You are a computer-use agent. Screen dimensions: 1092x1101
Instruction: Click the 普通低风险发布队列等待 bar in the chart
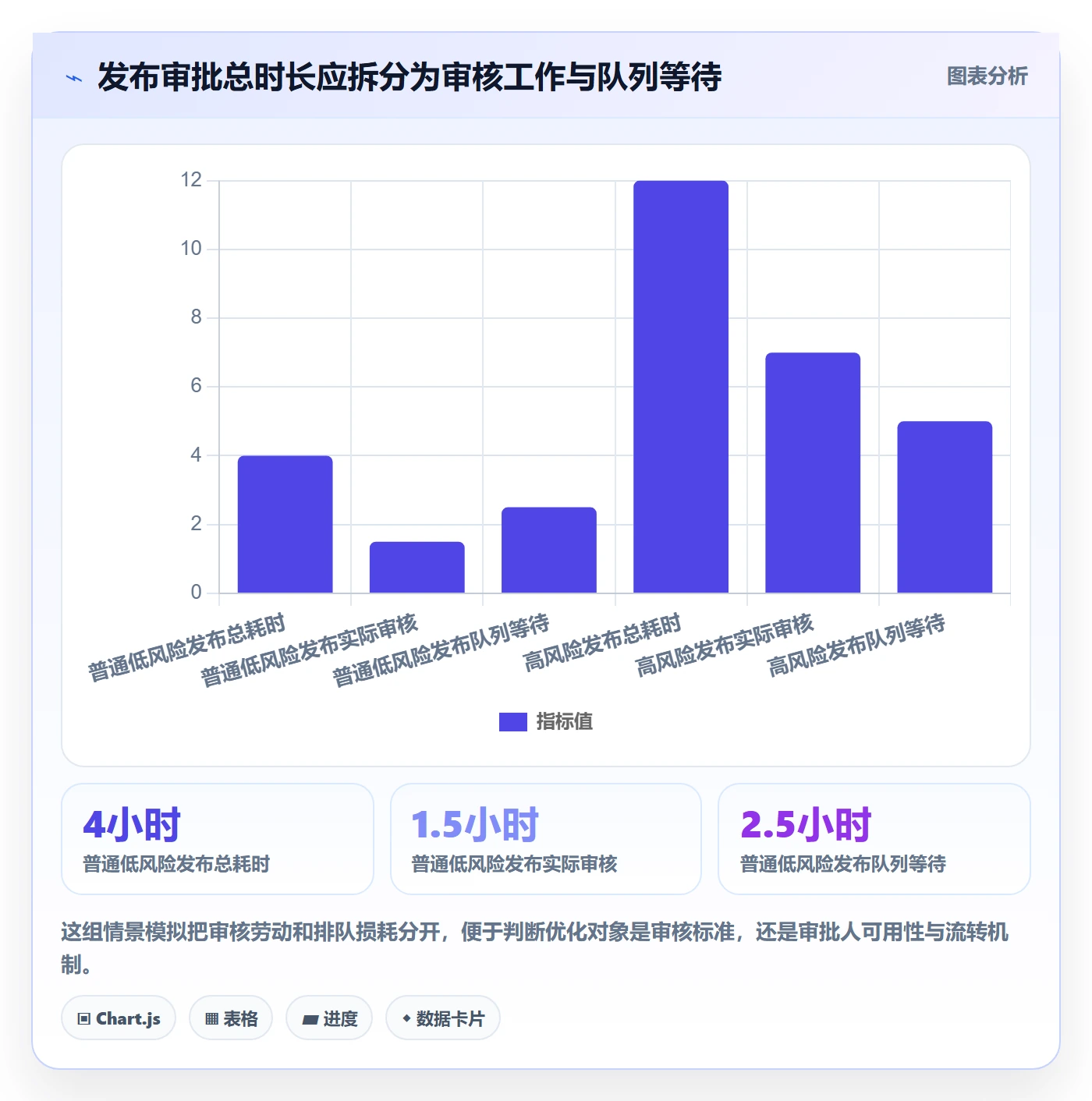tap(549, 550)
